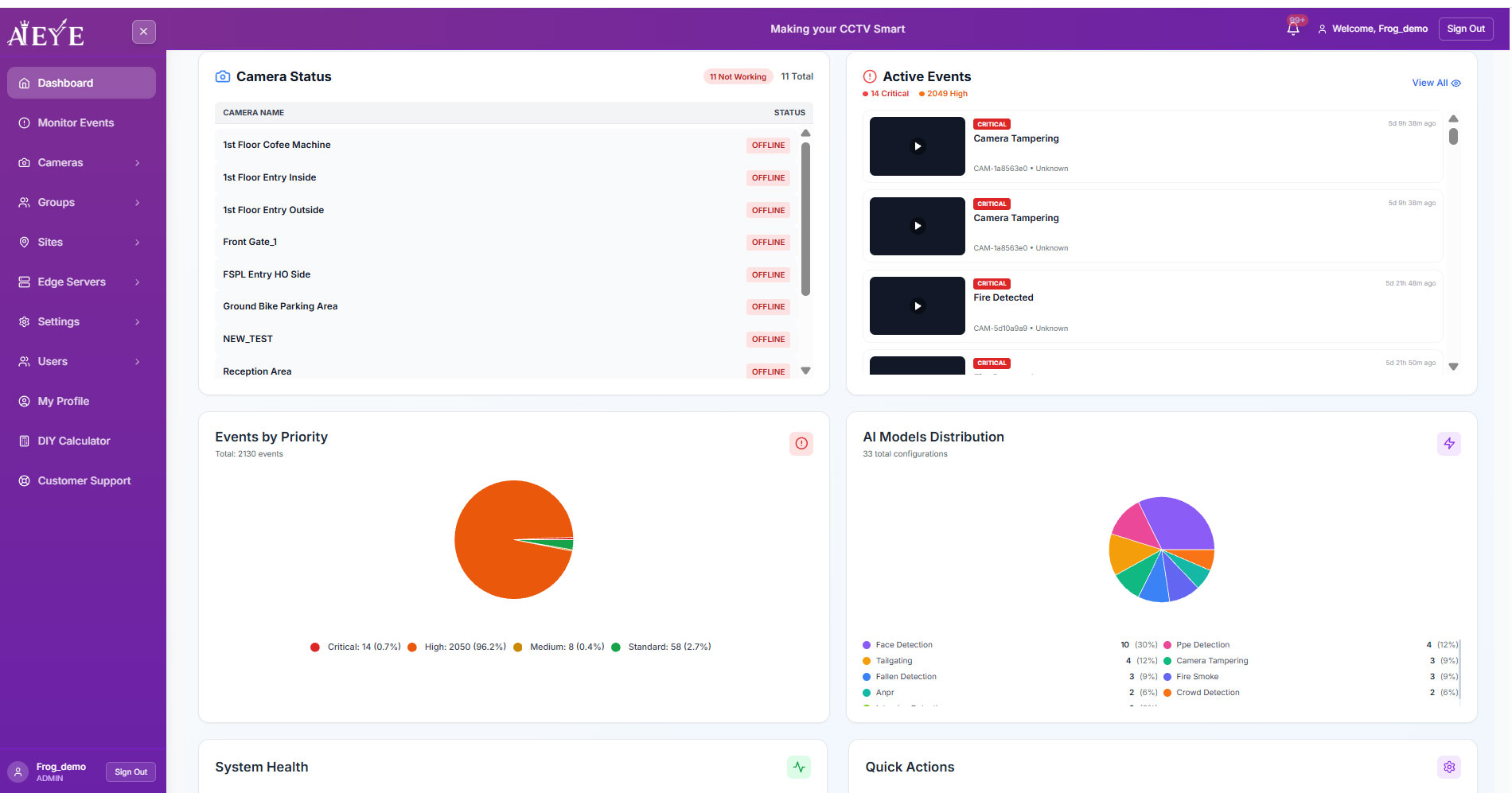Screen dimensions: 1512x793
Task: Click the System Health pulse icon
Action: pyautogui.click(x=799, y=767)
